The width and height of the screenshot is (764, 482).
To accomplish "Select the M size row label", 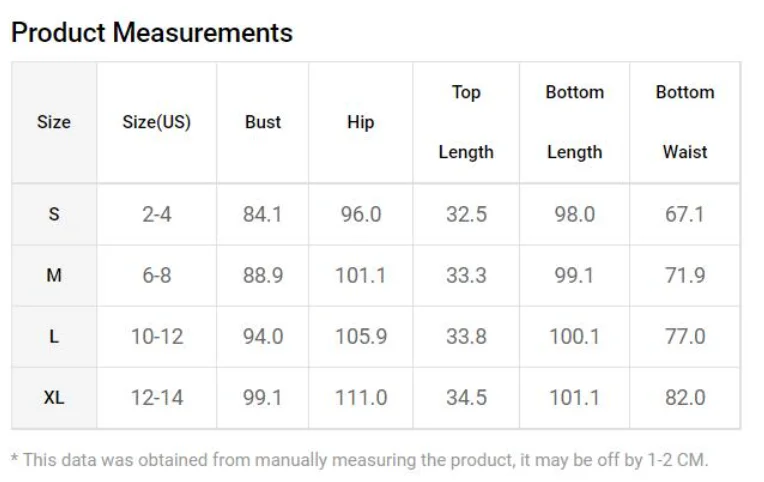I will [x=54, y=275].
